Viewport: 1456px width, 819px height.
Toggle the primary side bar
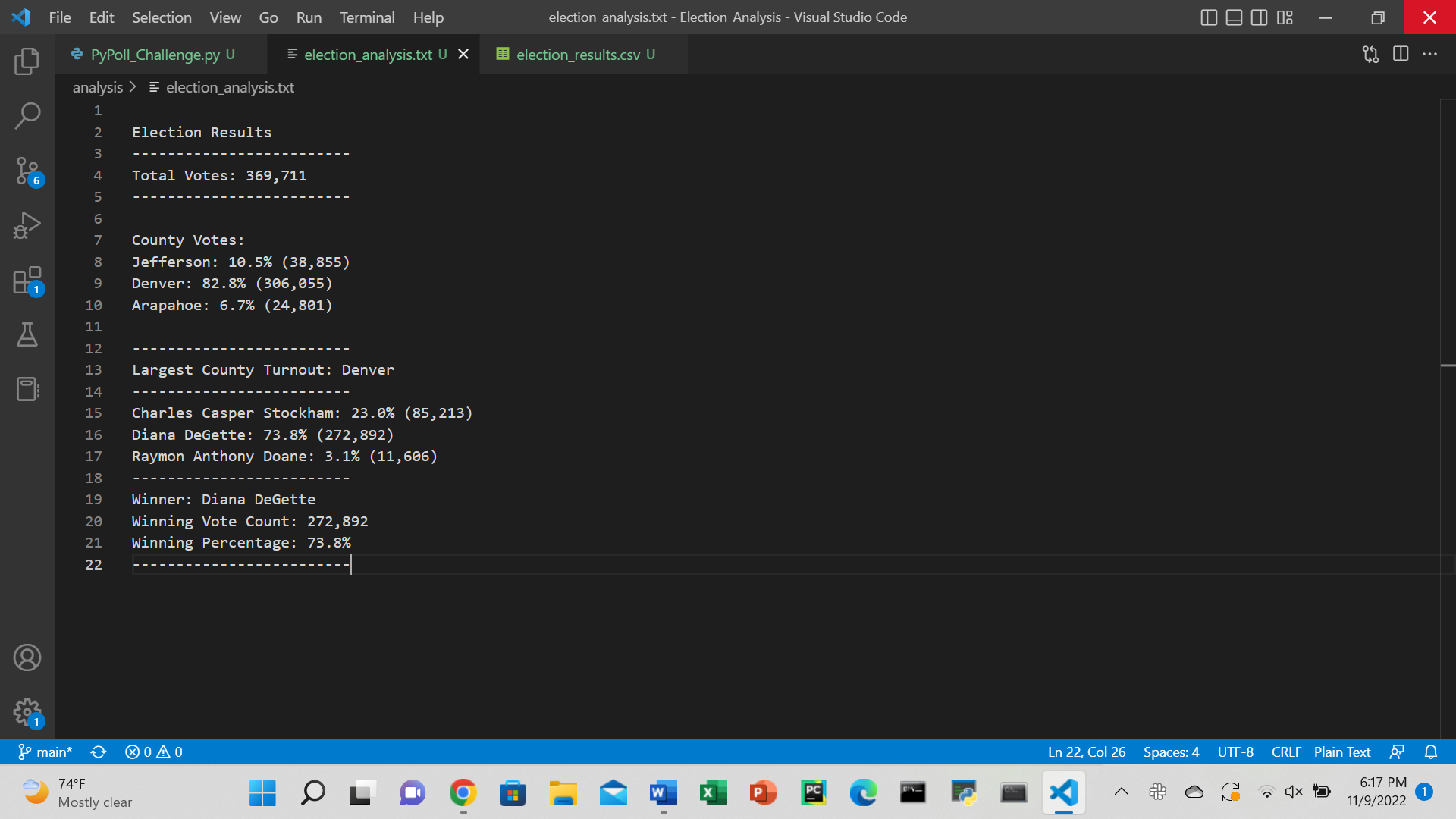coord(1209,17)
